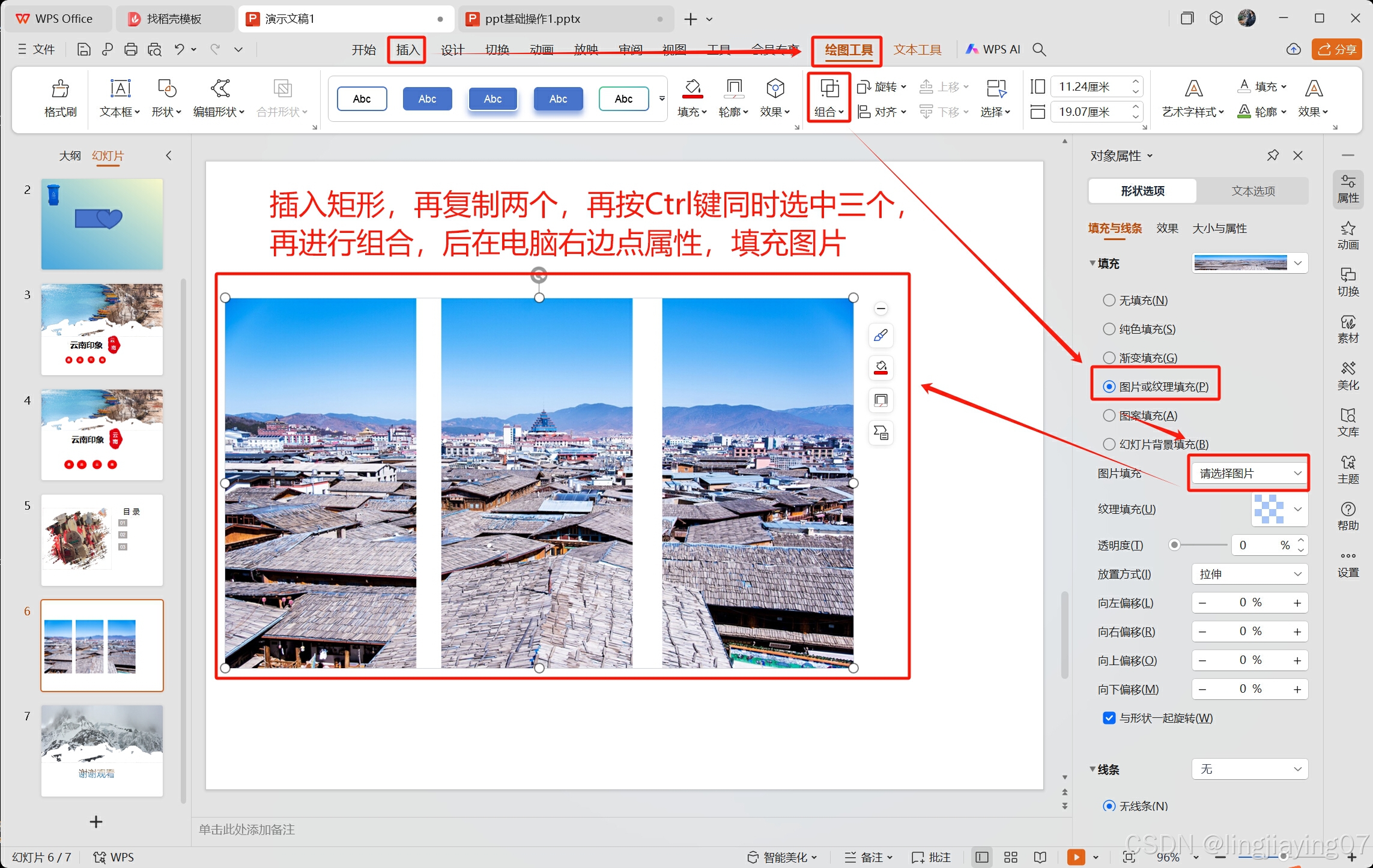Click the print icon in quick toolbar
Viewport: 1373px width, 868px height.
(130, 50)
